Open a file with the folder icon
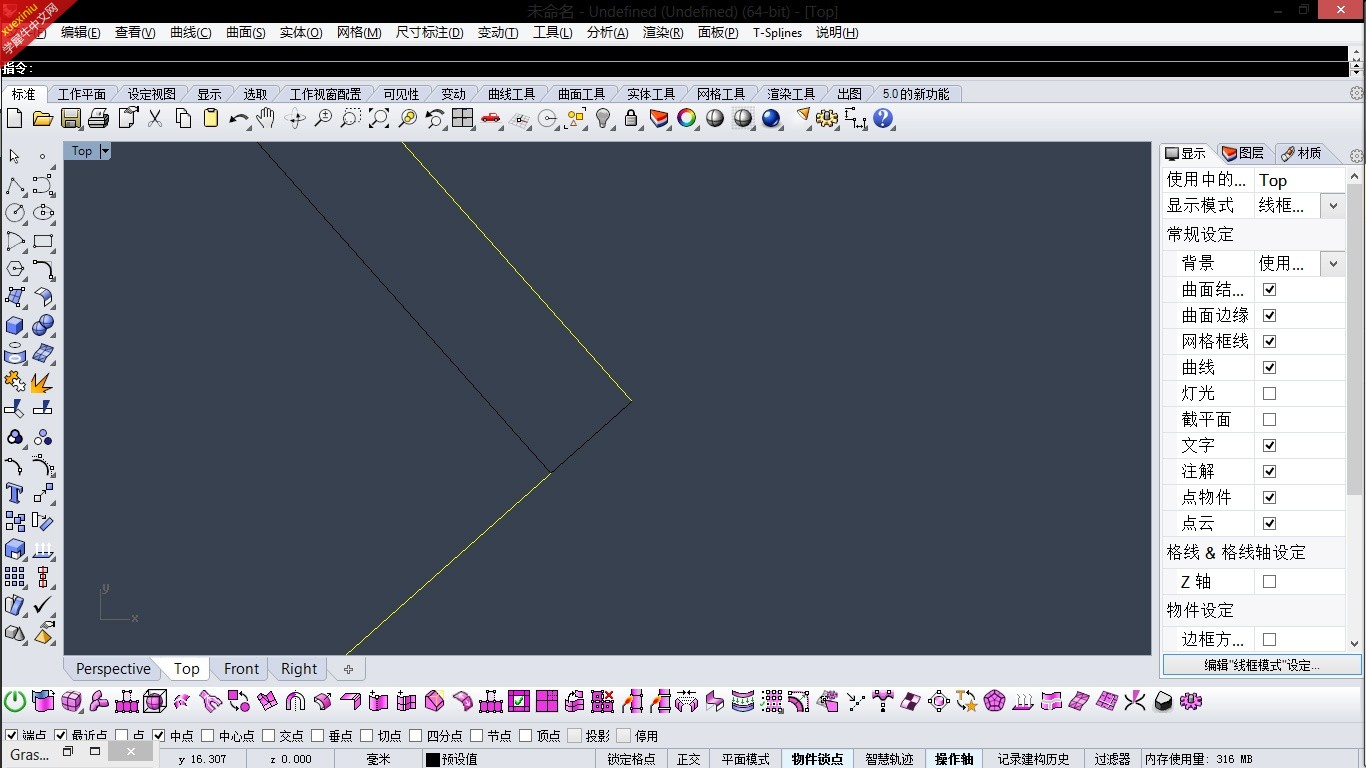The image size is (1366, 768). tap(42, 118)
